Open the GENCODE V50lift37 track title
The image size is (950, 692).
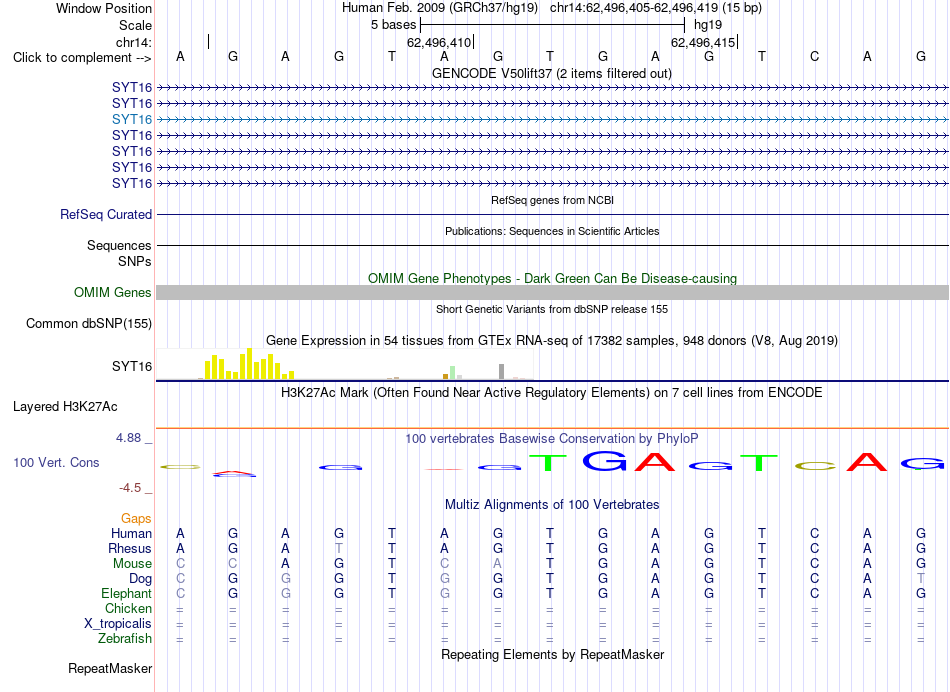[551, 74]
